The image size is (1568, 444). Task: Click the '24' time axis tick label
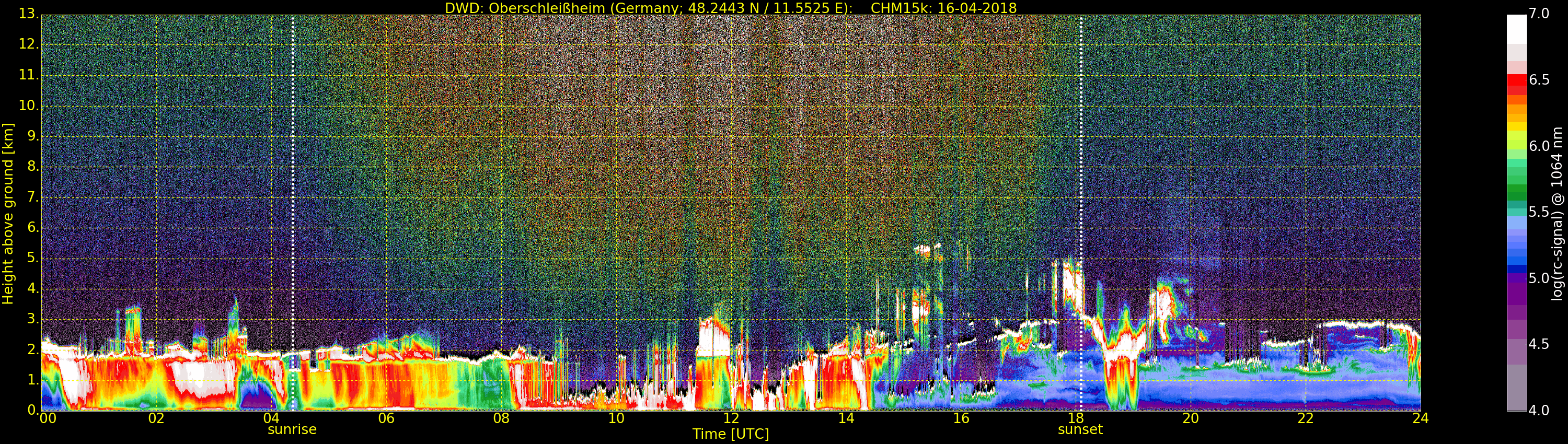point(1421,418)
